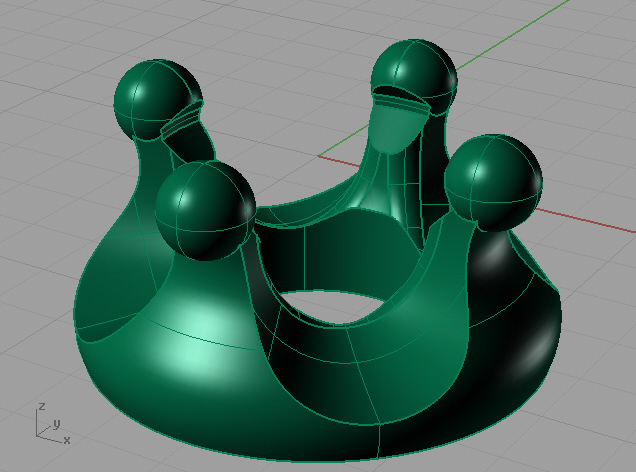Click the x axis label on axis icon

67,439
